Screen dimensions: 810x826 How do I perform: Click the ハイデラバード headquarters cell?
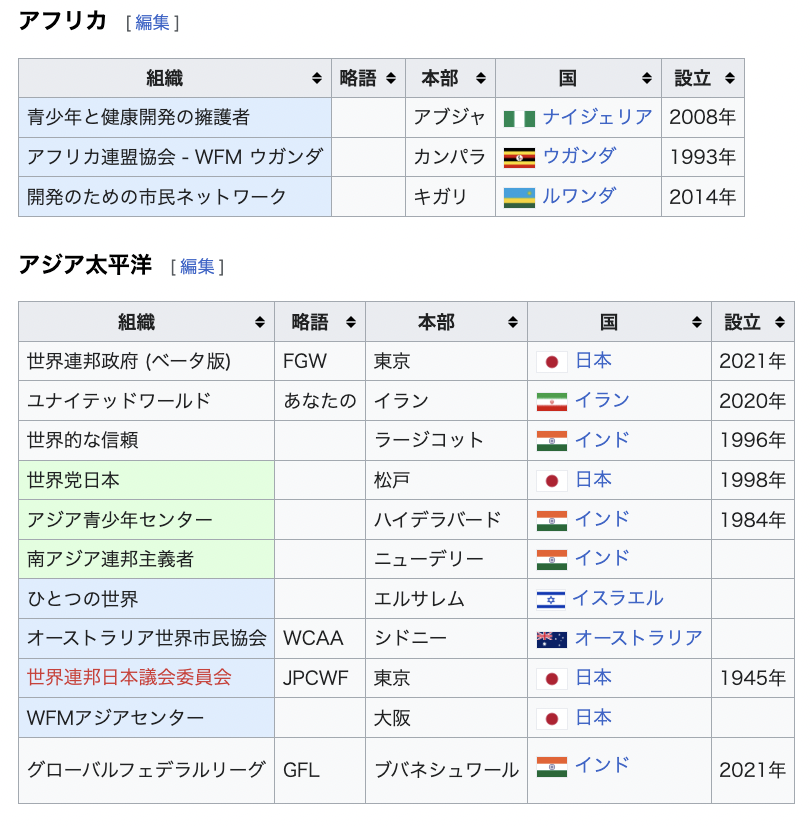point(446,520)
